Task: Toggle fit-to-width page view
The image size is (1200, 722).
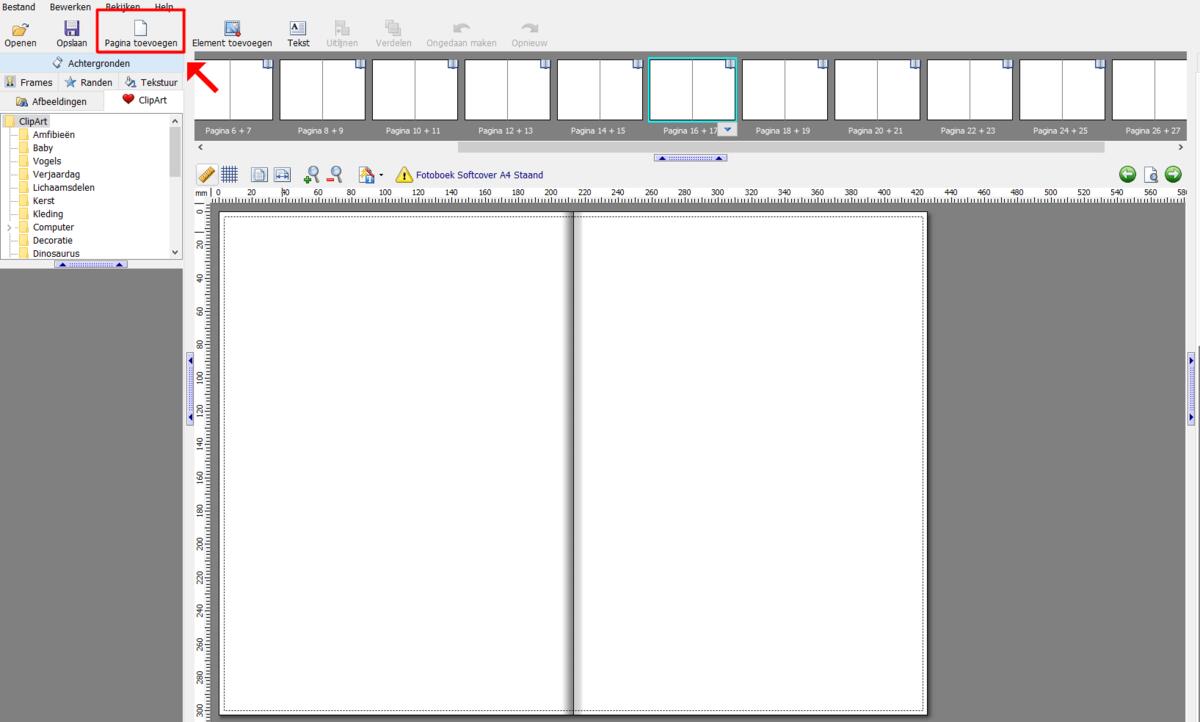Action: [283, 173]
